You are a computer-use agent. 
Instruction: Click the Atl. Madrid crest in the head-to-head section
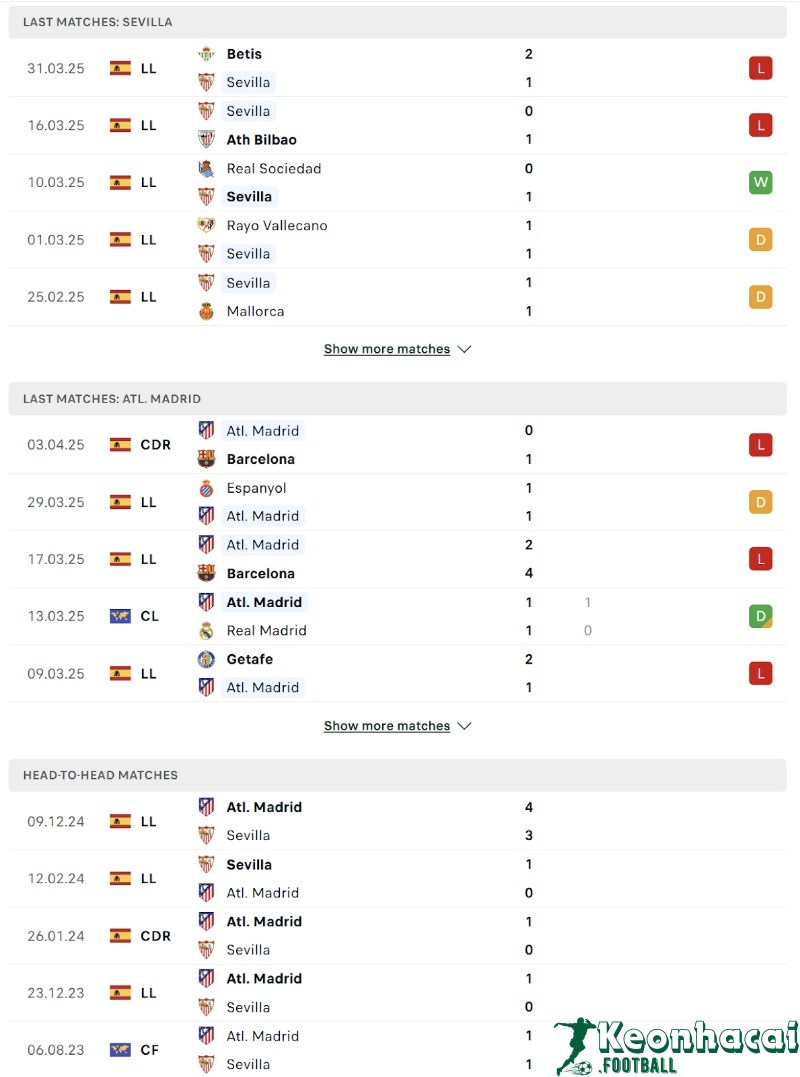tap(207, 807)
